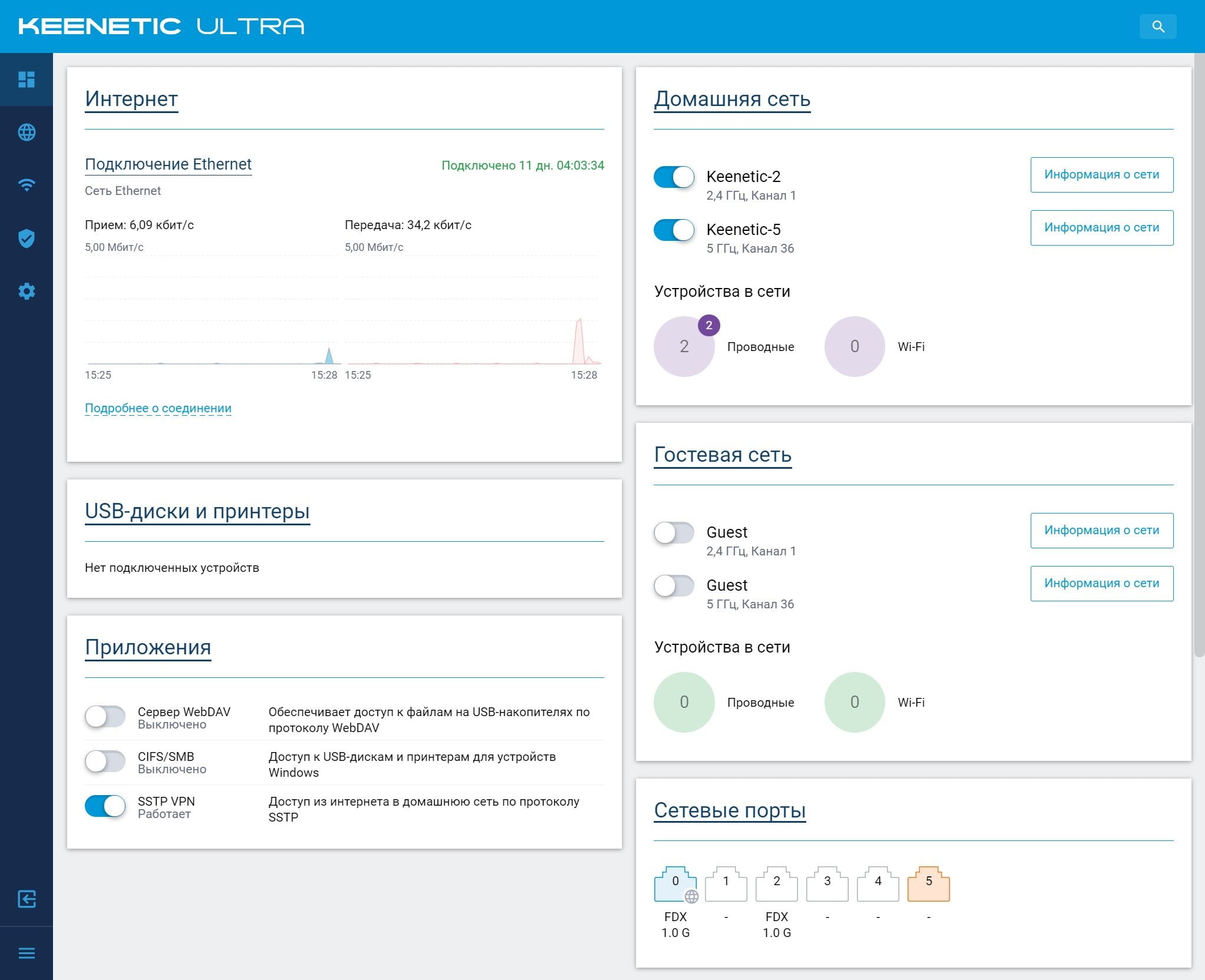The height and width of the screenshot is (980, 1205).
Task: Enable the CIFS/SMB toggle
Action: click(105, 762)
